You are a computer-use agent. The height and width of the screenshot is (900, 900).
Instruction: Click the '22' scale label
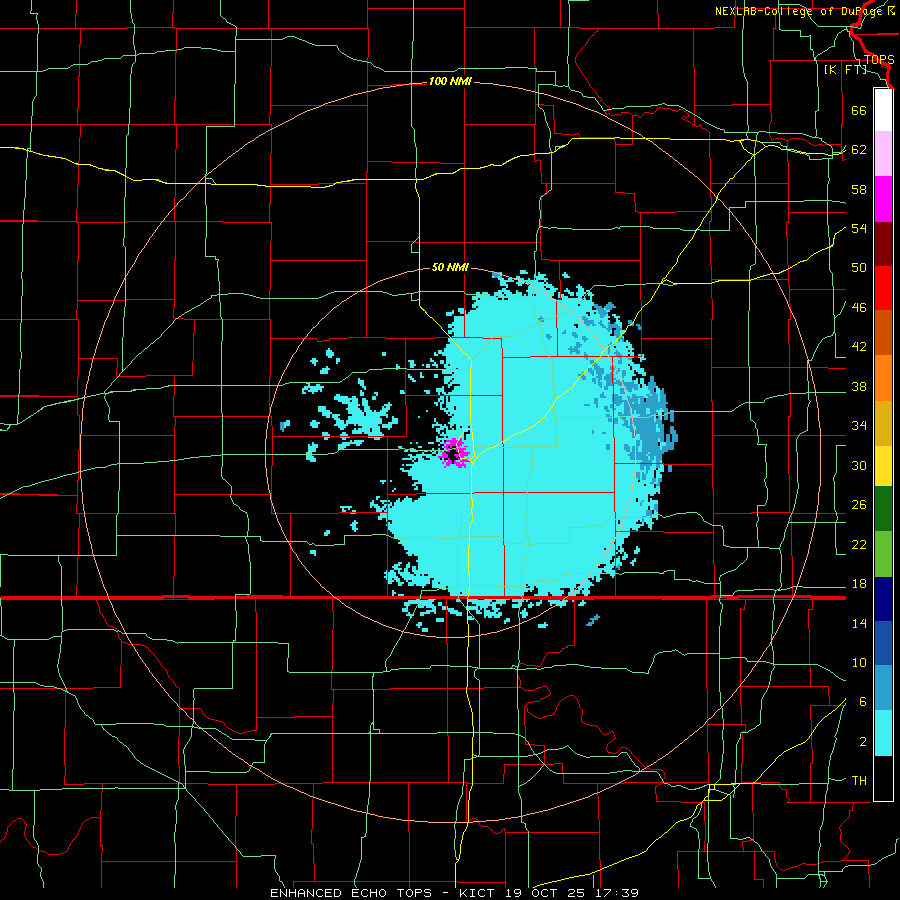pyautogui.click(x=859, y=544)
